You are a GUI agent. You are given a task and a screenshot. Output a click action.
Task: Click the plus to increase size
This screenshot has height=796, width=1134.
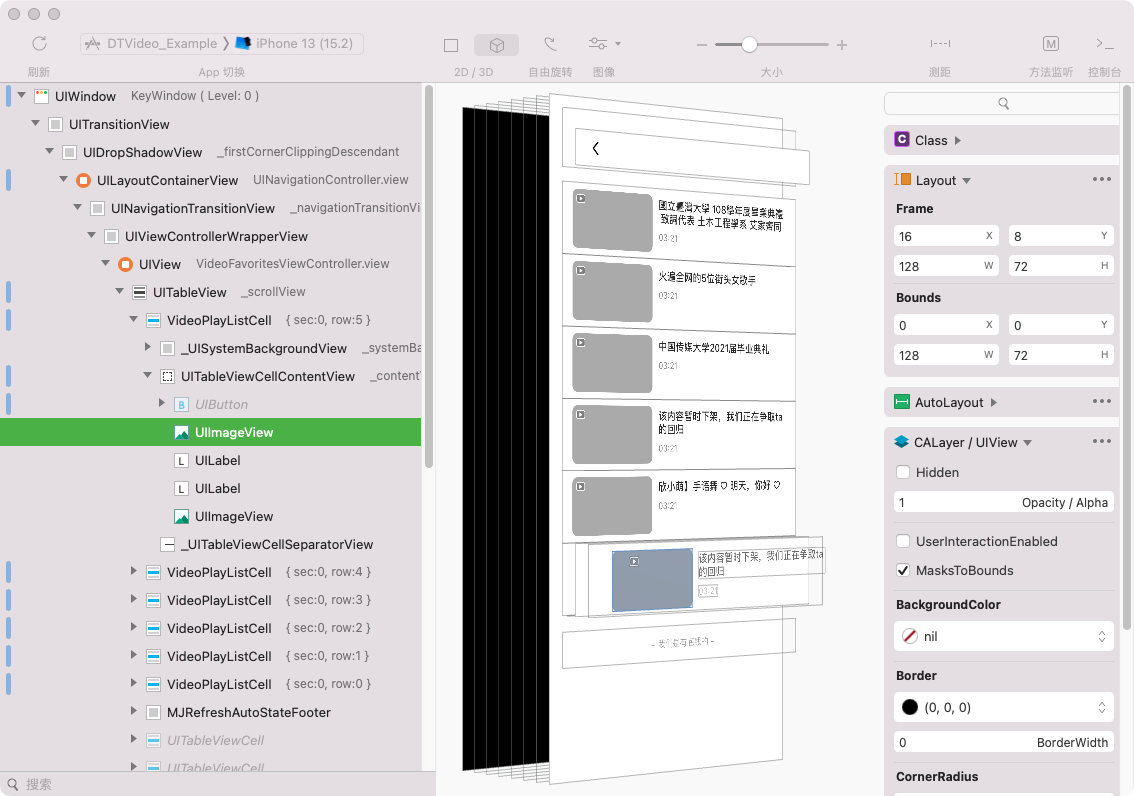(842, 45)
